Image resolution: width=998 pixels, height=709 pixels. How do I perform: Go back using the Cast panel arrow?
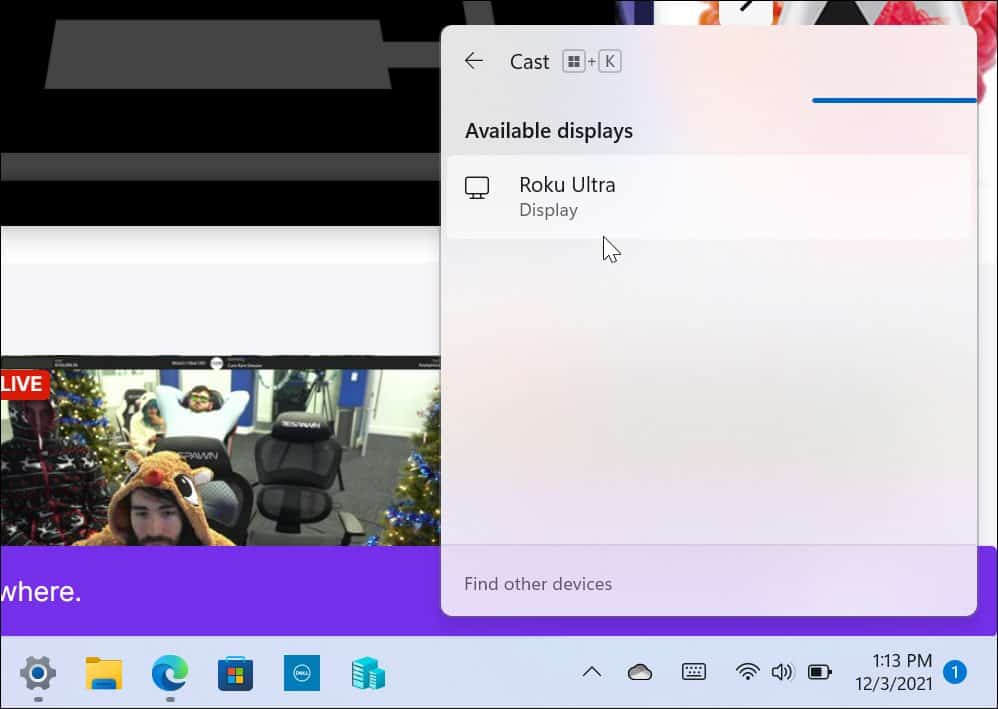(x=474, y=61)
